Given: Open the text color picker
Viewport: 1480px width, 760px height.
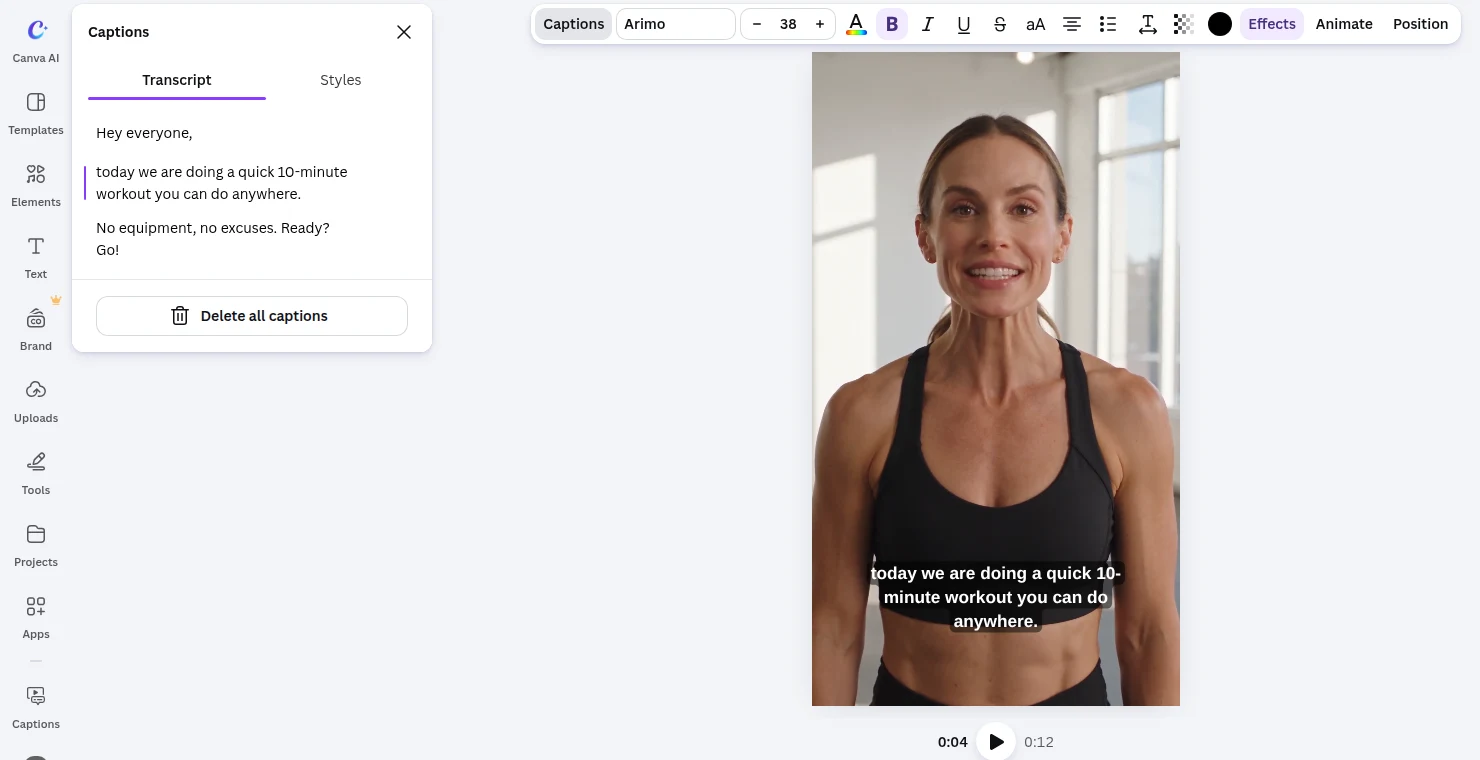Looking at the screenshot, I should point(856,24).
